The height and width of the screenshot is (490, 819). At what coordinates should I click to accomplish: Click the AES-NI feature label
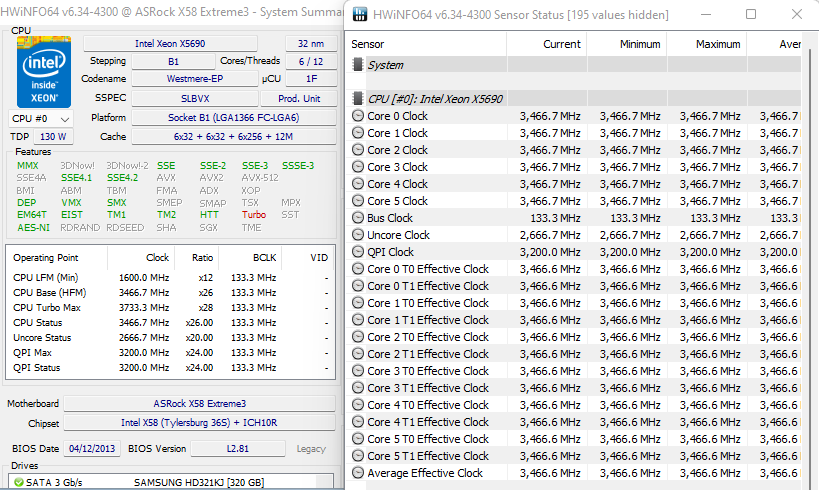coord(33,228)
